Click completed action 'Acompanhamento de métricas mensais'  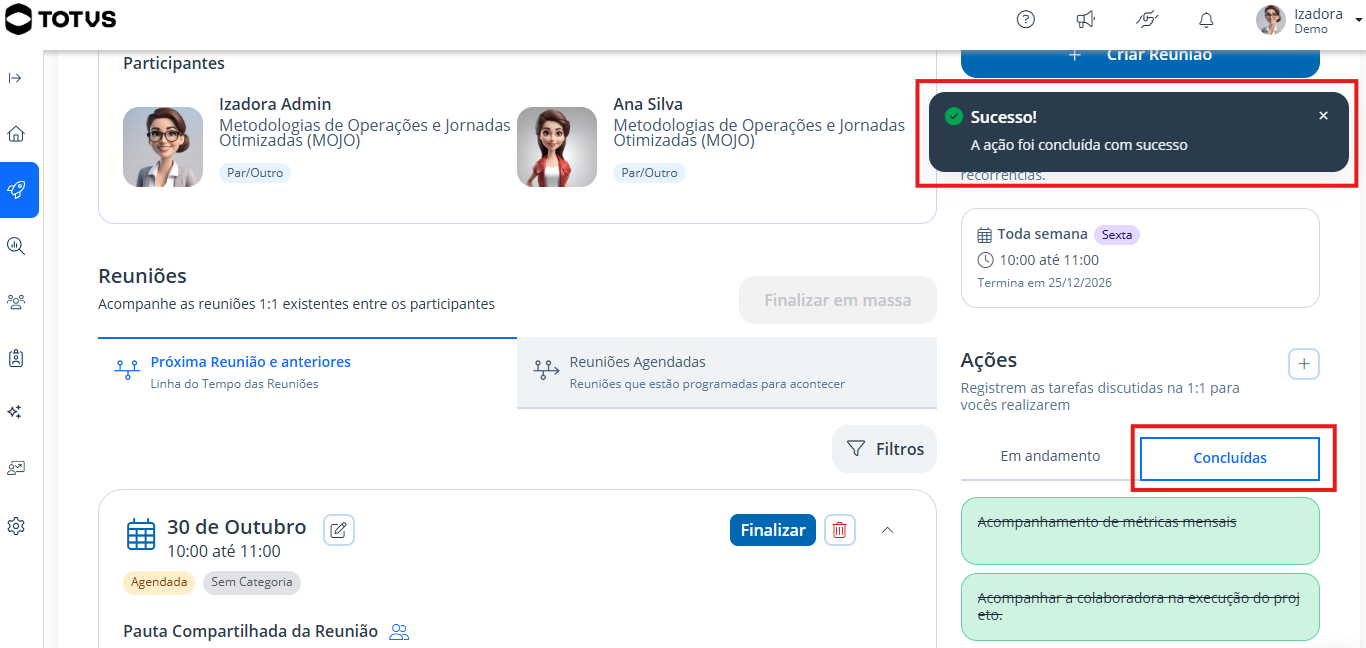point(1140,531)
